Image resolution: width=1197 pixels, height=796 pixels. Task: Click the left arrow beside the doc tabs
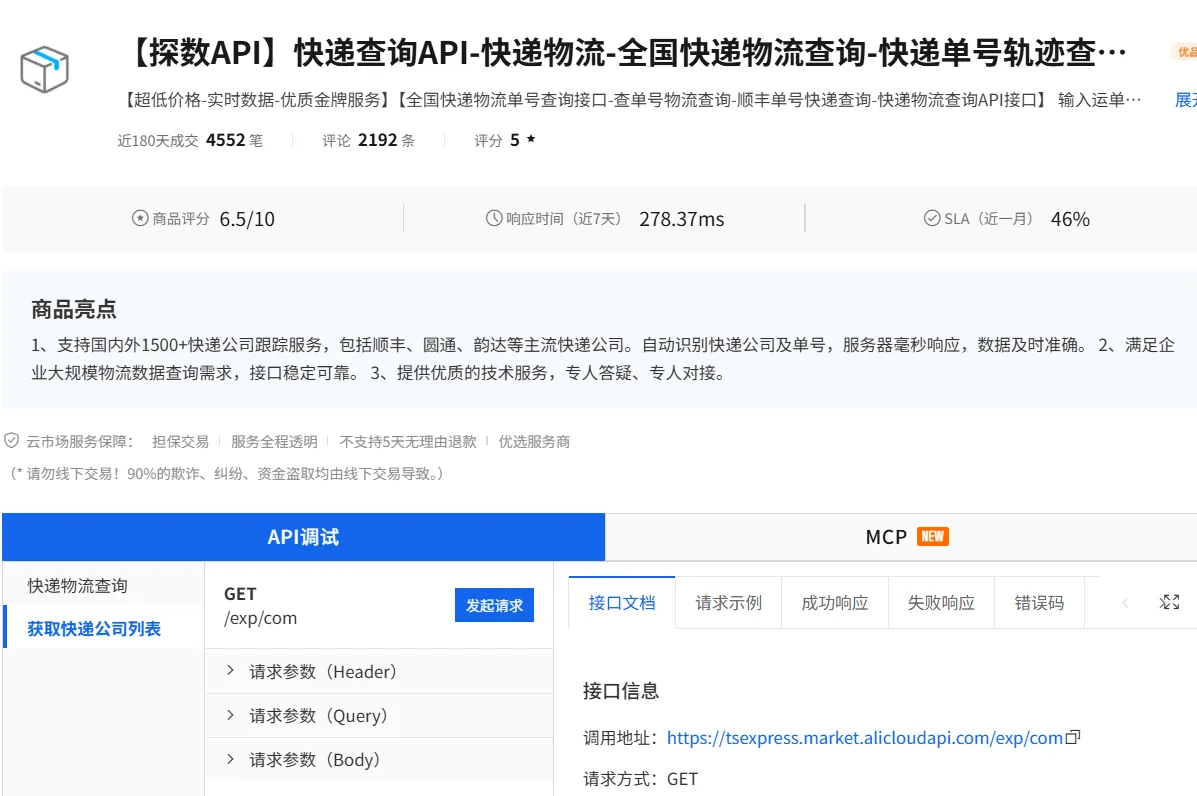tap(1124, 603)
